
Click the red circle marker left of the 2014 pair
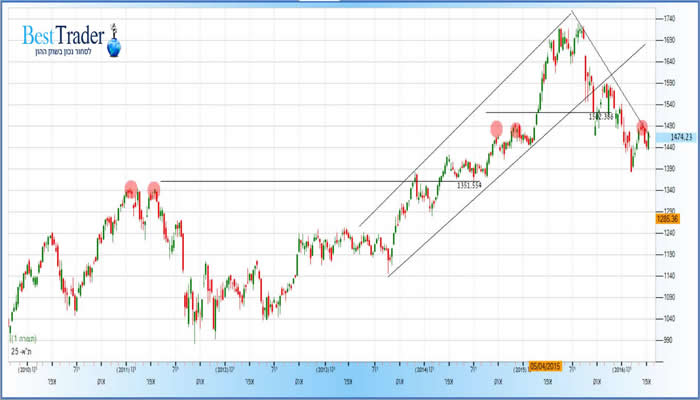496,128
